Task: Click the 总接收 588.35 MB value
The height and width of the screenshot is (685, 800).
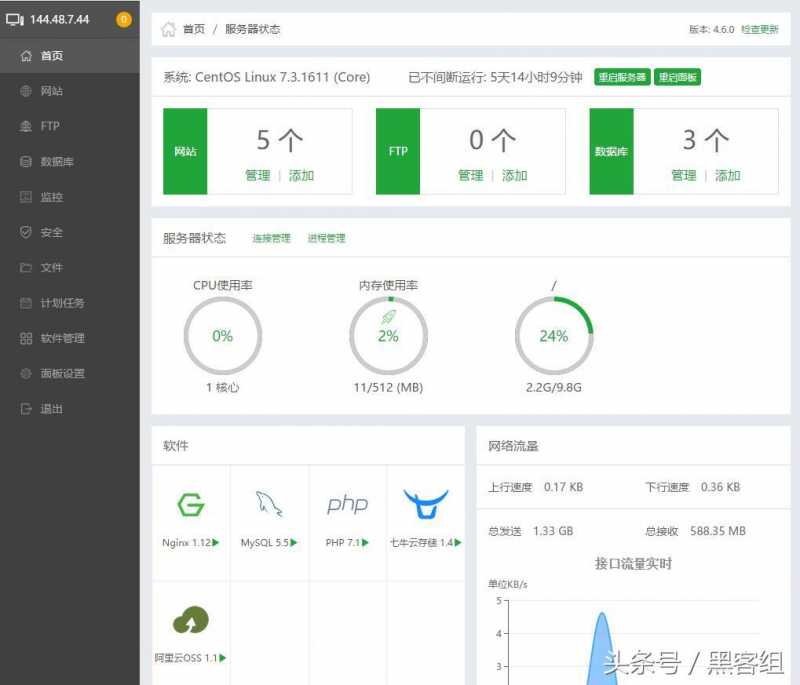Action: (718, 531)
